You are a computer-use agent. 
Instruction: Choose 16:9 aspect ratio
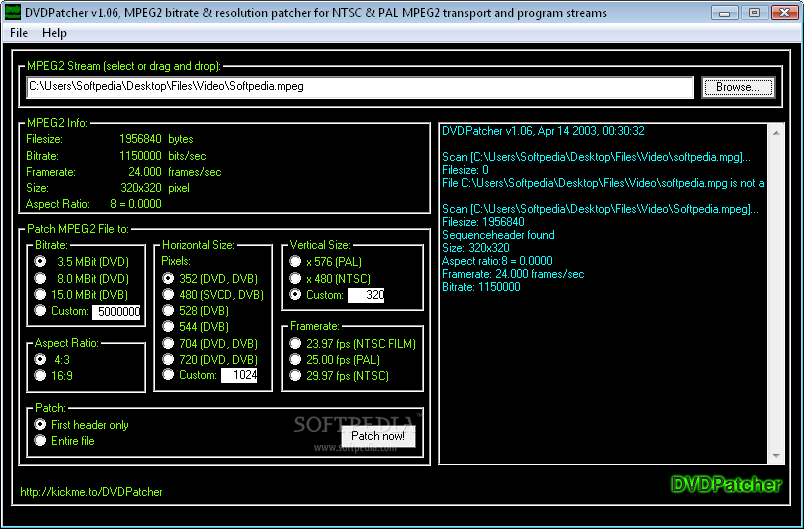tap(54, 376)
